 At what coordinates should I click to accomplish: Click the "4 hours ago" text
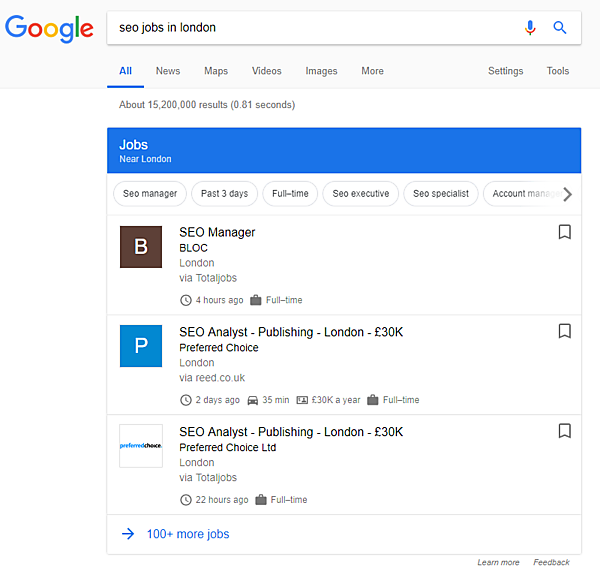[219, 300]
